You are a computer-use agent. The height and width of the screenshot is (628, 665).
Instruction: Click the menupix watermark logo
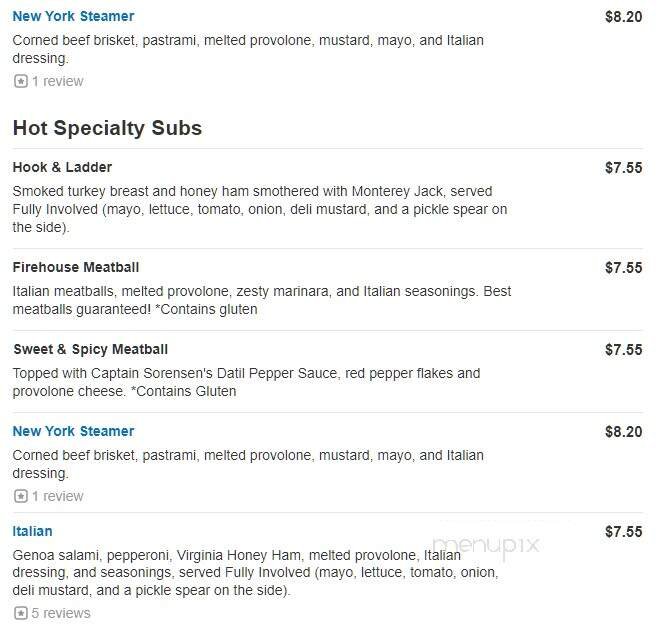[486, 545]
